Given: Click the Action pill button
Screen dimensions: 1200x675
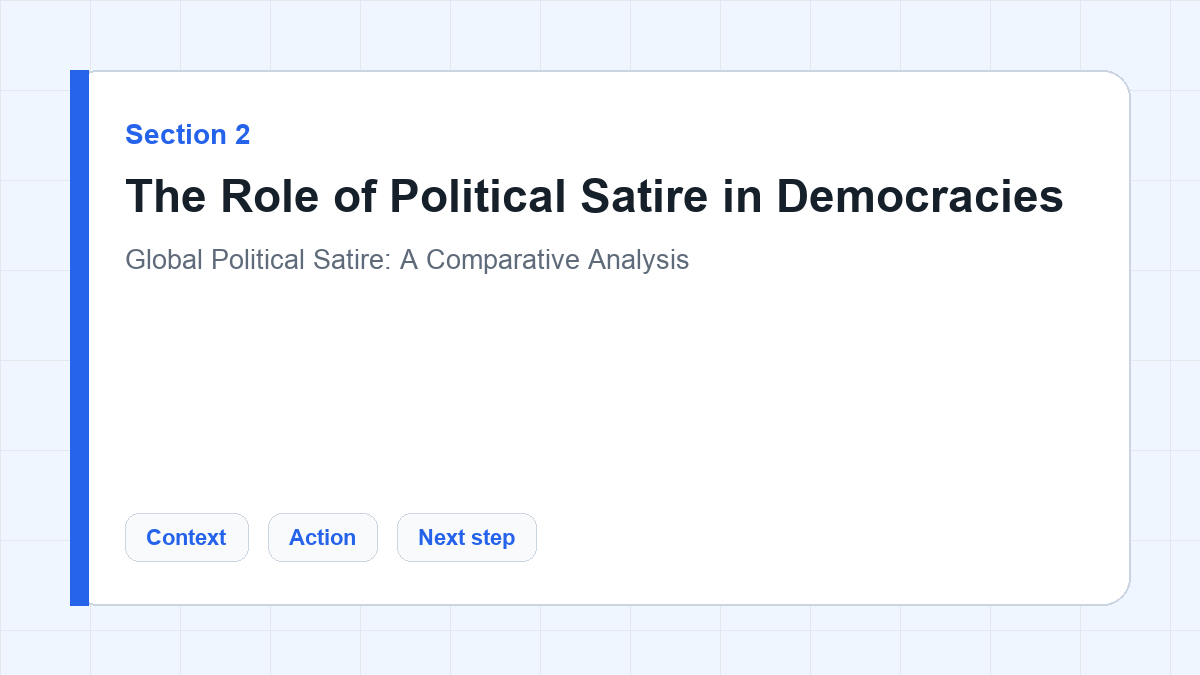Looking at the screenshot, I should pos(323,537).
